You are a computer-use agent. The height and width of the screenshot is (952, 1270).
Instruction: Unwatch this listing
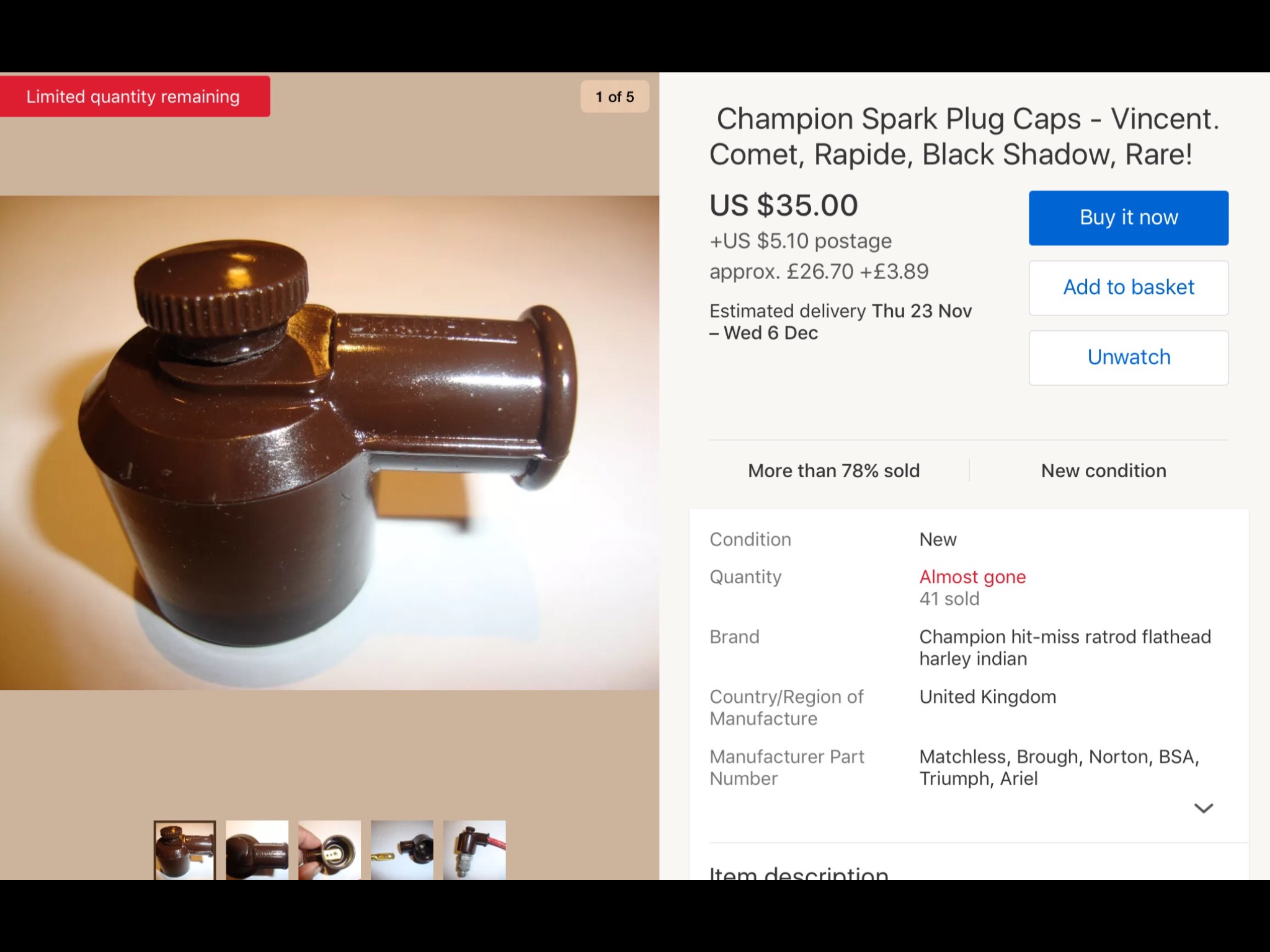coord(1128,358)
